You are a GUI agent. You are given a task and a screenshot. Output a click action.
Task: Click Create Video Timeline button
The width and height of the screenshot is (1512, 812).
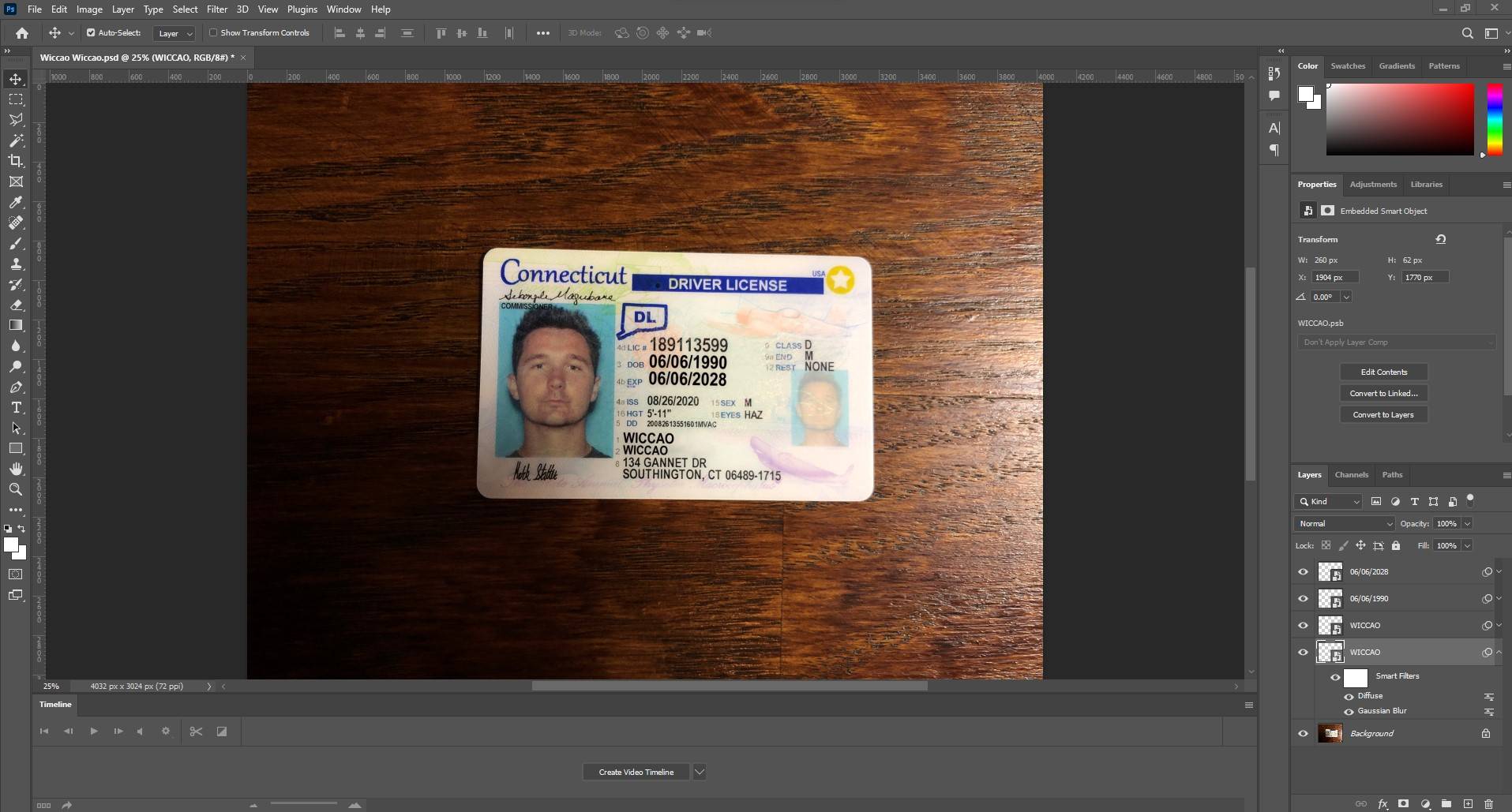coord(636,773)
